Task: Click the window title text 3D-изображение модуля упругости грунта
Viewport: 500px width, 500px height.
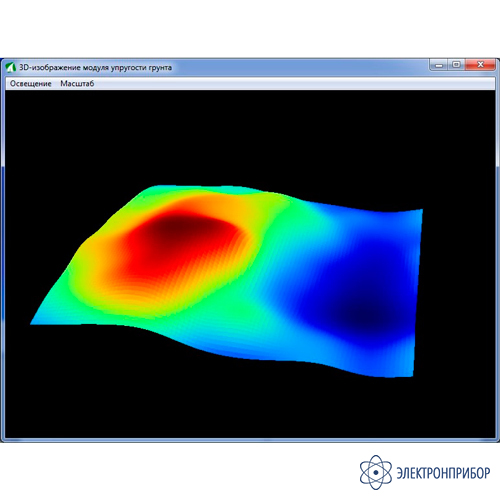Action: [95, 68]
